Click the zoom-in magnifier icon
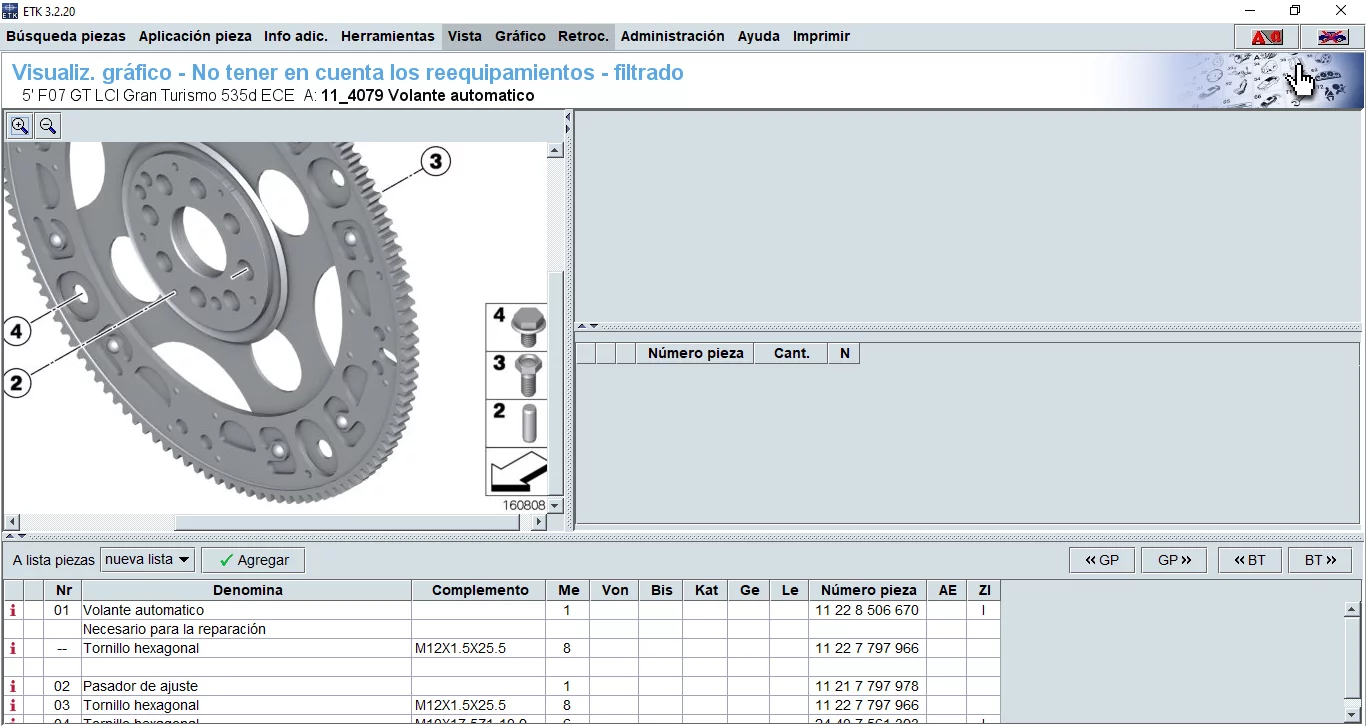The height and width of the screenshot is (726, 1366). [x=20, y=125]
